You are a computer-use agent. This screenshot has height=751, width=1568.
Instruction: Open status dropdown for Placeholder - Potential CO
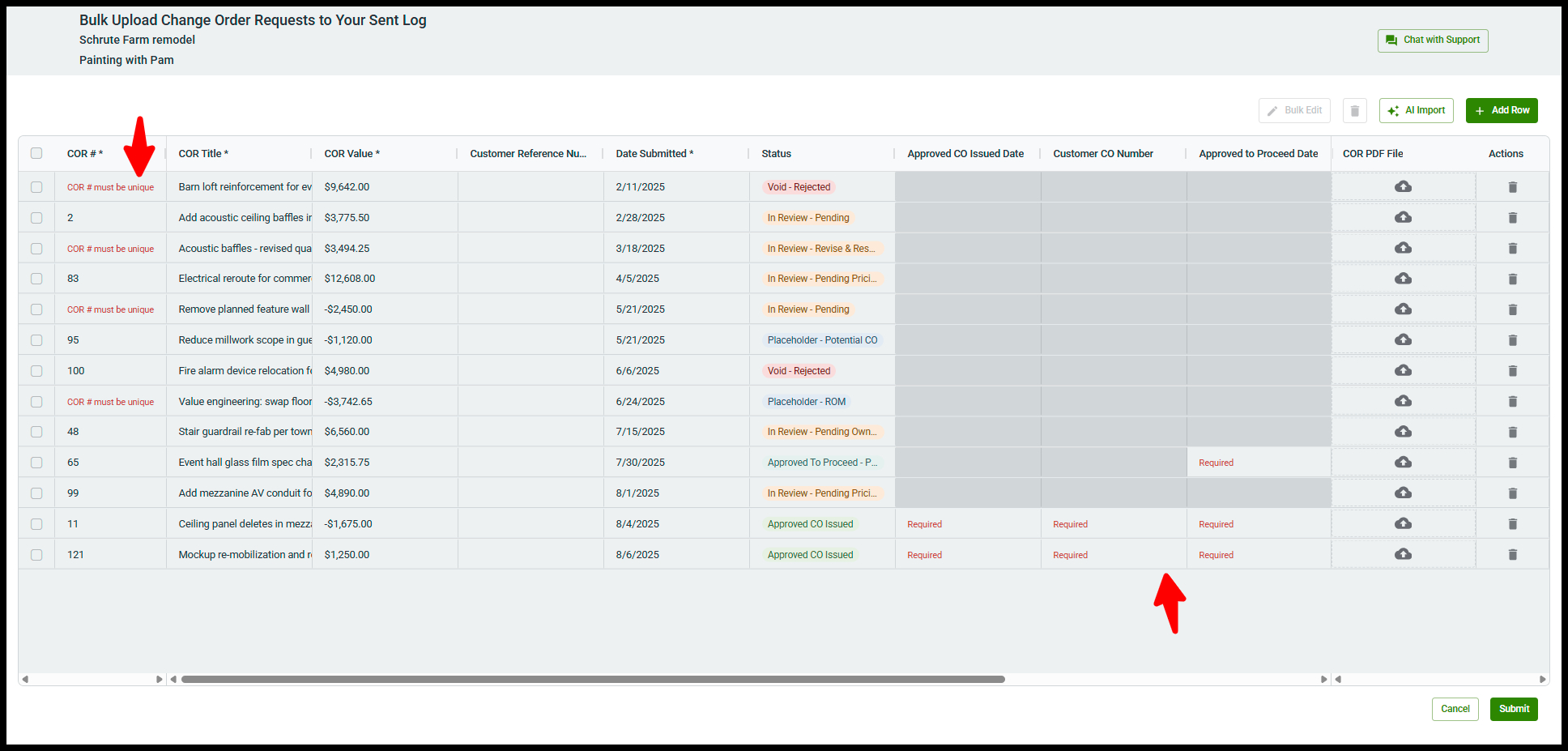[x=821, y=340]
